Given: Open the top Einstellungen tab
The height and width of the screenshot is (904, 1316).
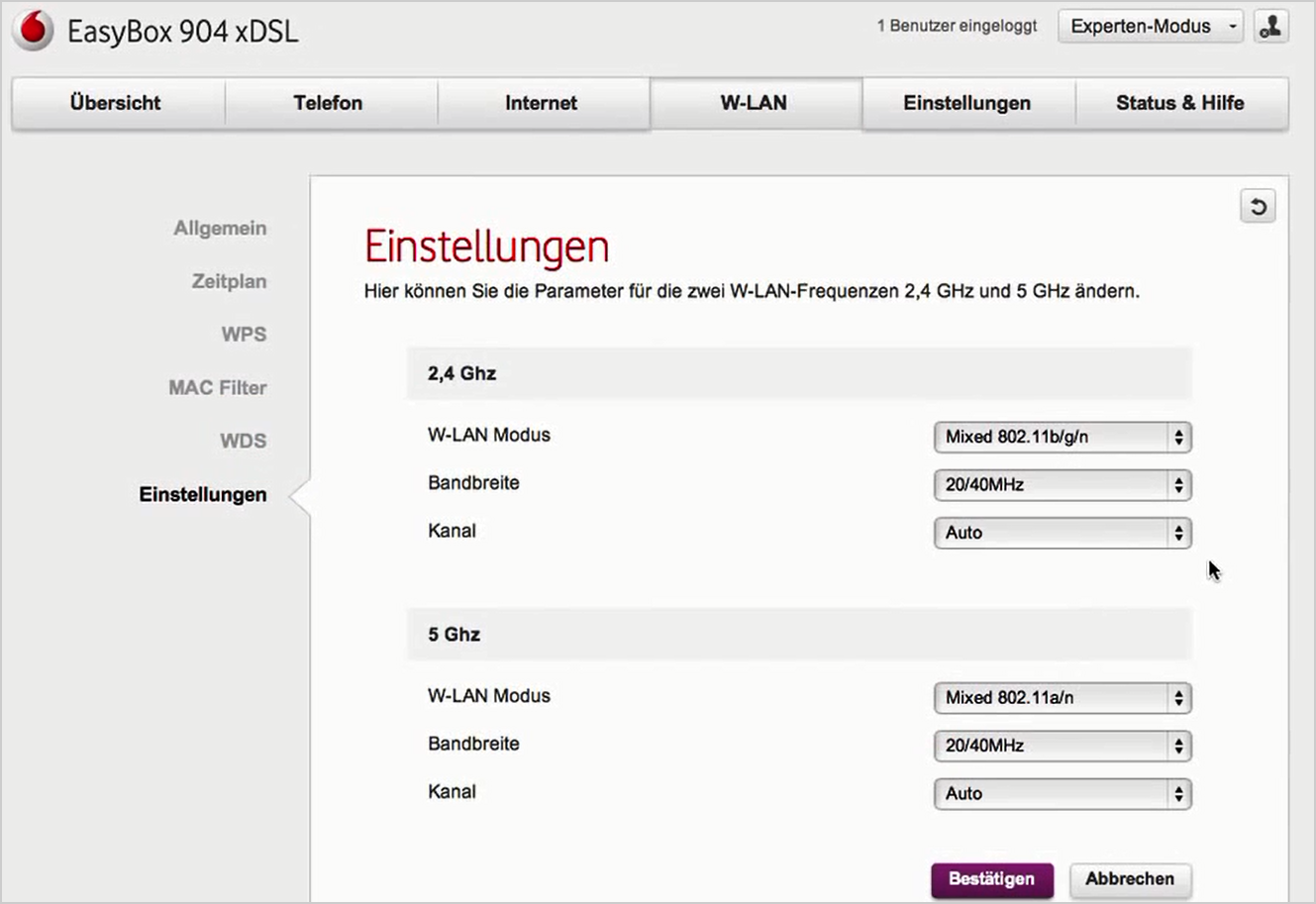Looking at the screenshot, I should [x=966, y=103].
